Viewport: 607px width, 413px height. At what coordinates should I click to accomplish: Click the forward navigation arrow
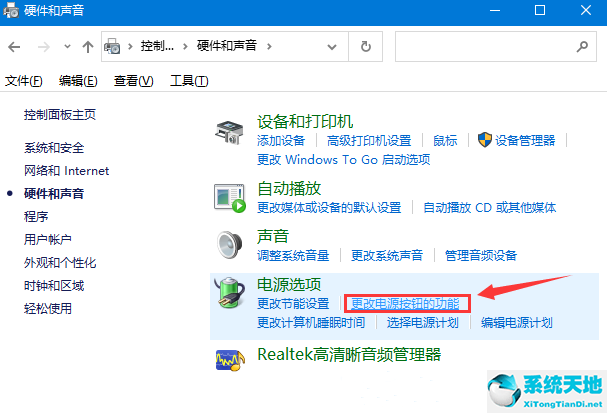pyautogui.click(x=43, y=47)
